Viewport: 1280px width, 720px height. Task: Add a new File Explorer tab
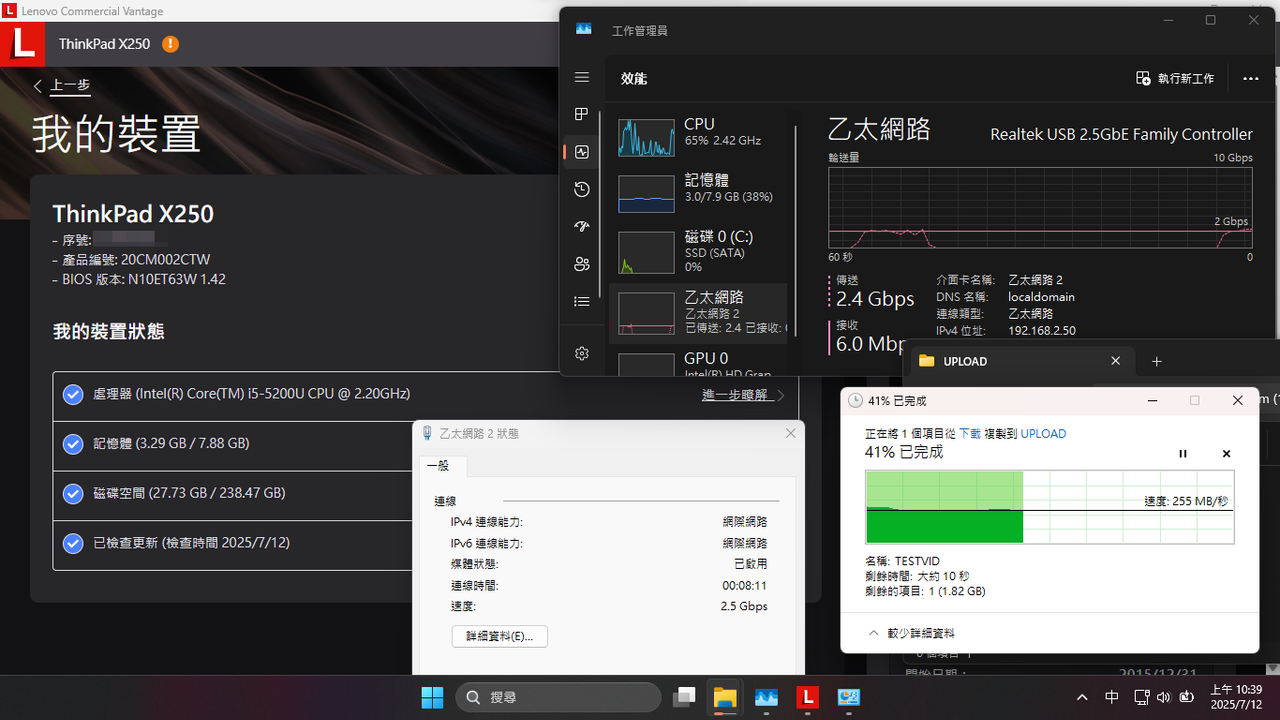[1157, 361]
